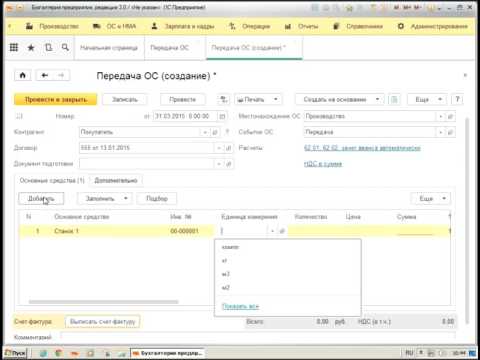Open the Документ подготовки card icon

229,164
